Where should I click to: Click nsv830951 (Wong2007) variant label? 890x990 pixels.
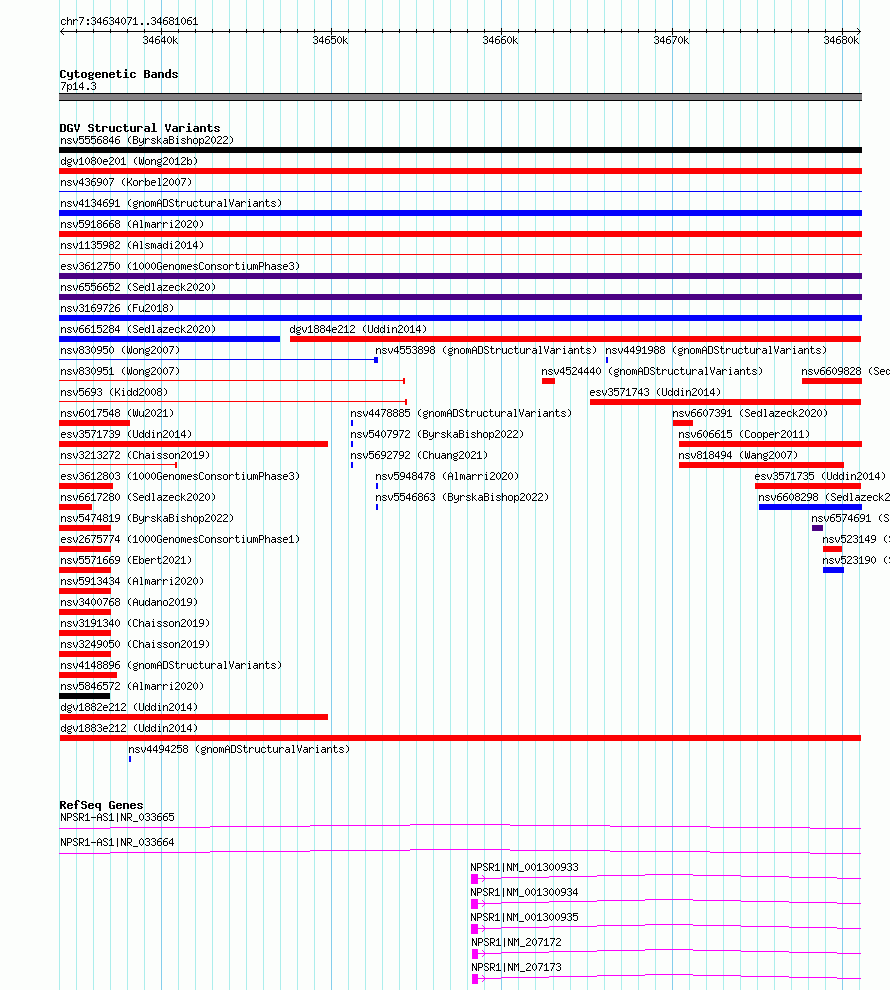coord(120,371)
